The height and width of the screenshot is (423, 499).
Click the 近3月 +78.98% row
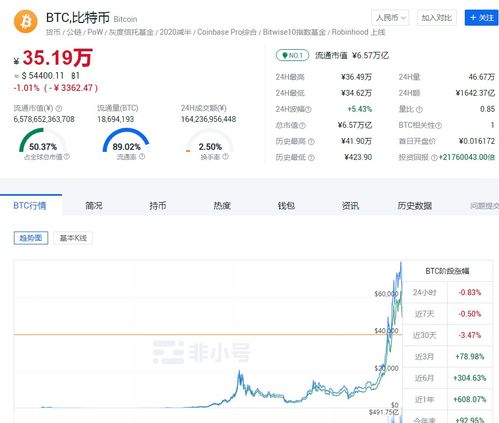pyautogui.click(x=448, y=356)
